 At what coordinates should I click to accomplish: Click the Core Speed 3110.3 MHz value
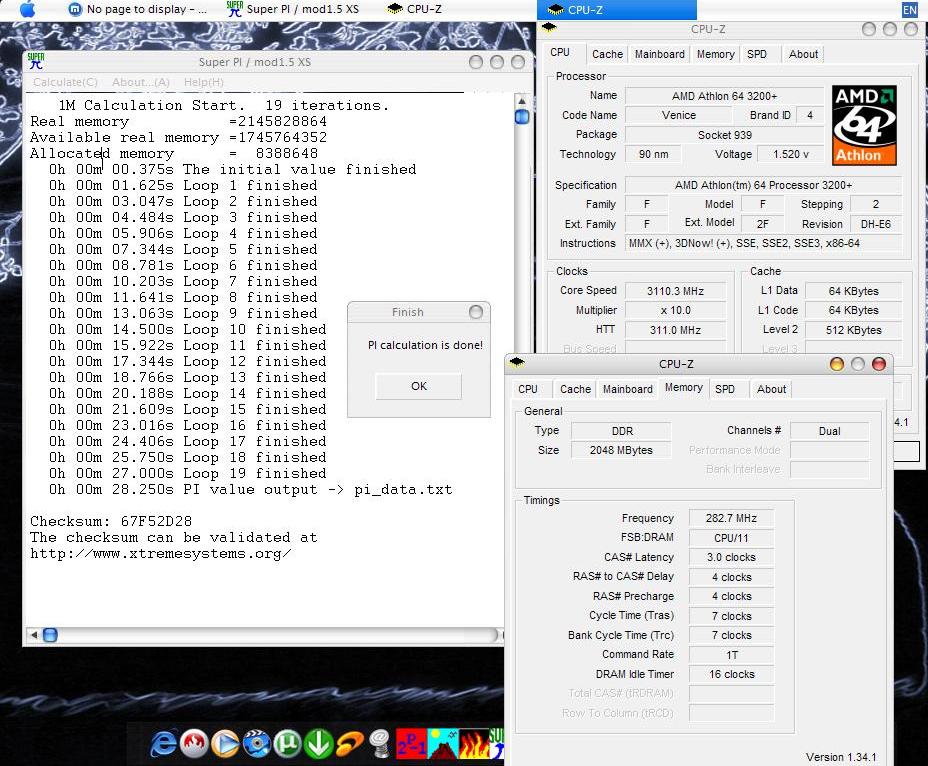675,291
